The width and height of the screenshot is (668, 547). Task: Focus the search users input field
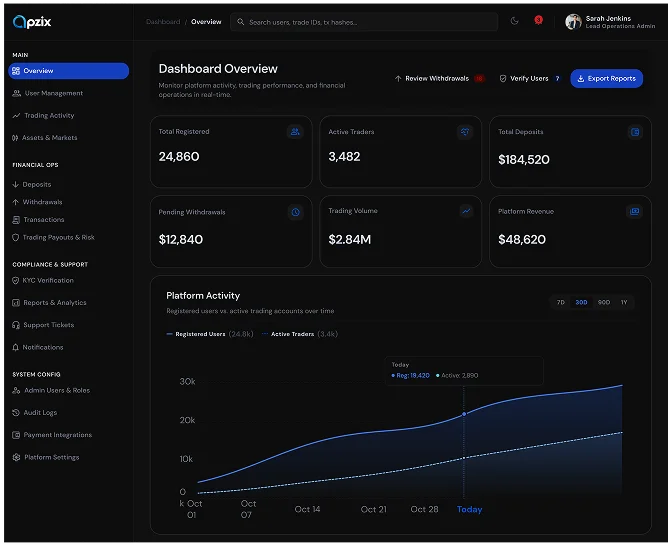pyautogui.click(x=364, y=22)
